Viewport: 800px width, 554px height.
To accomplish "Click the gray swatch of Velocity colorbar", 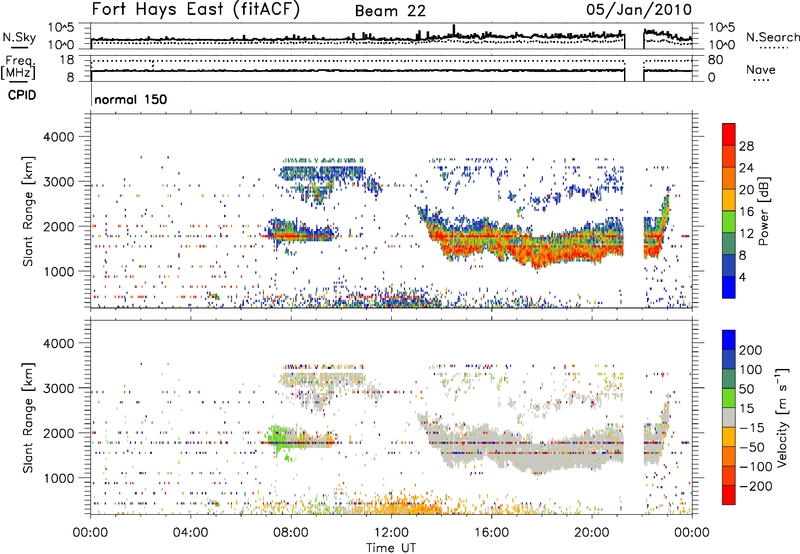I will point(729,417).
